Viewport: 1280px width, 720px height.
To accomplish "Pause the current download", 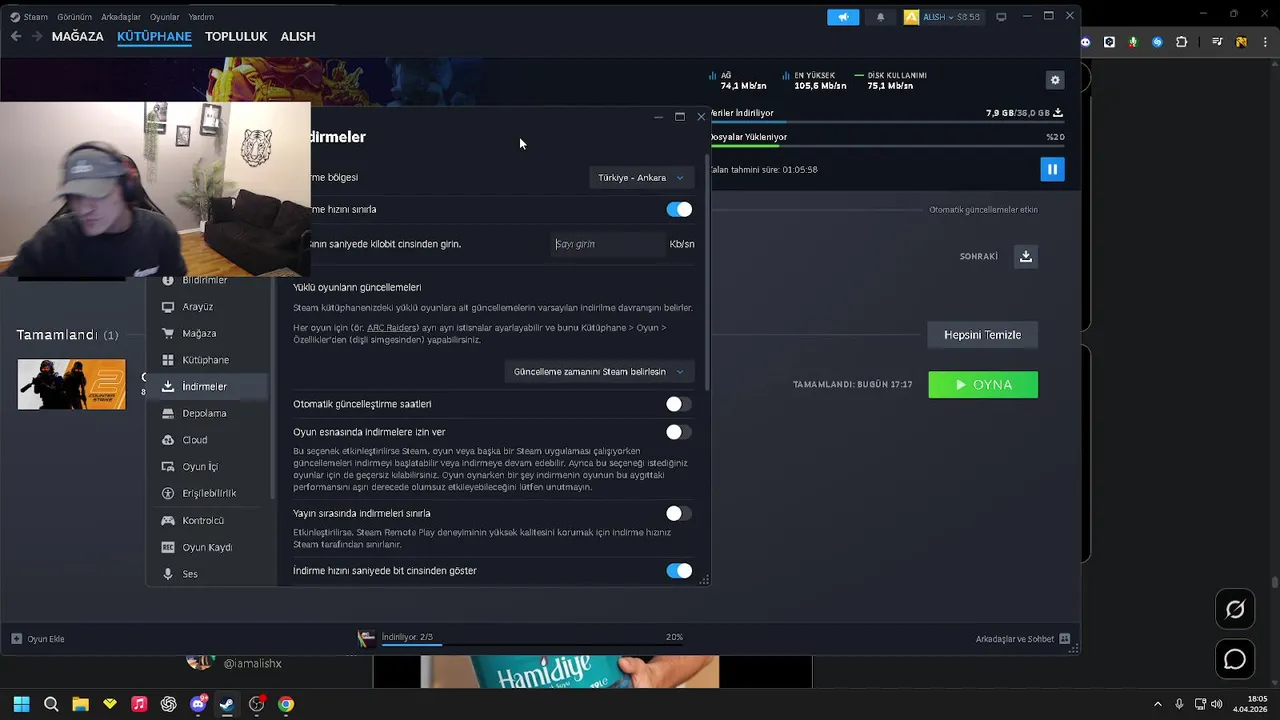I will coord(1052,169).
